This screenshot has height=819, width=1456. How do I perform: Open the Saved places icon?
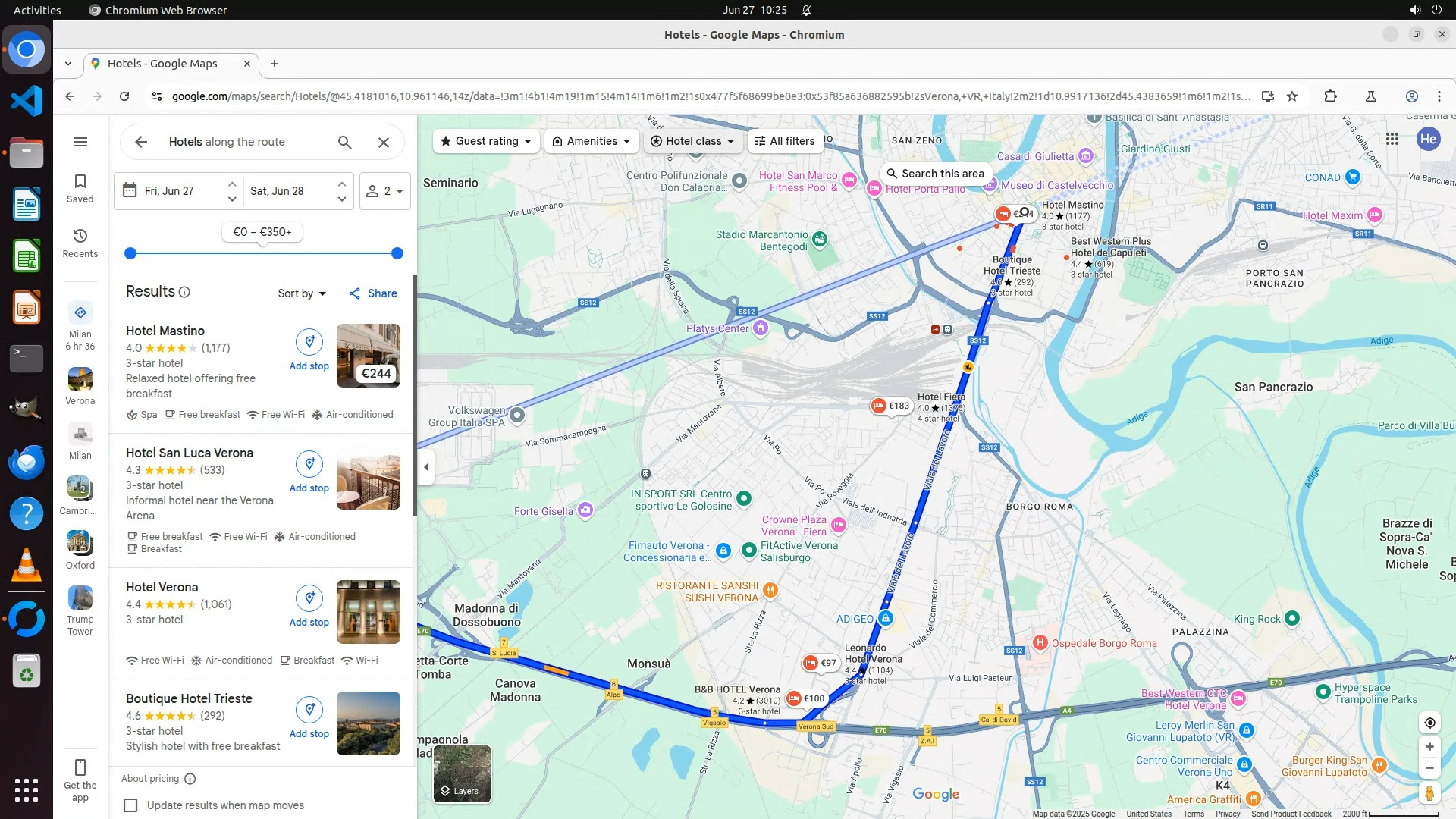coord(80,188)
